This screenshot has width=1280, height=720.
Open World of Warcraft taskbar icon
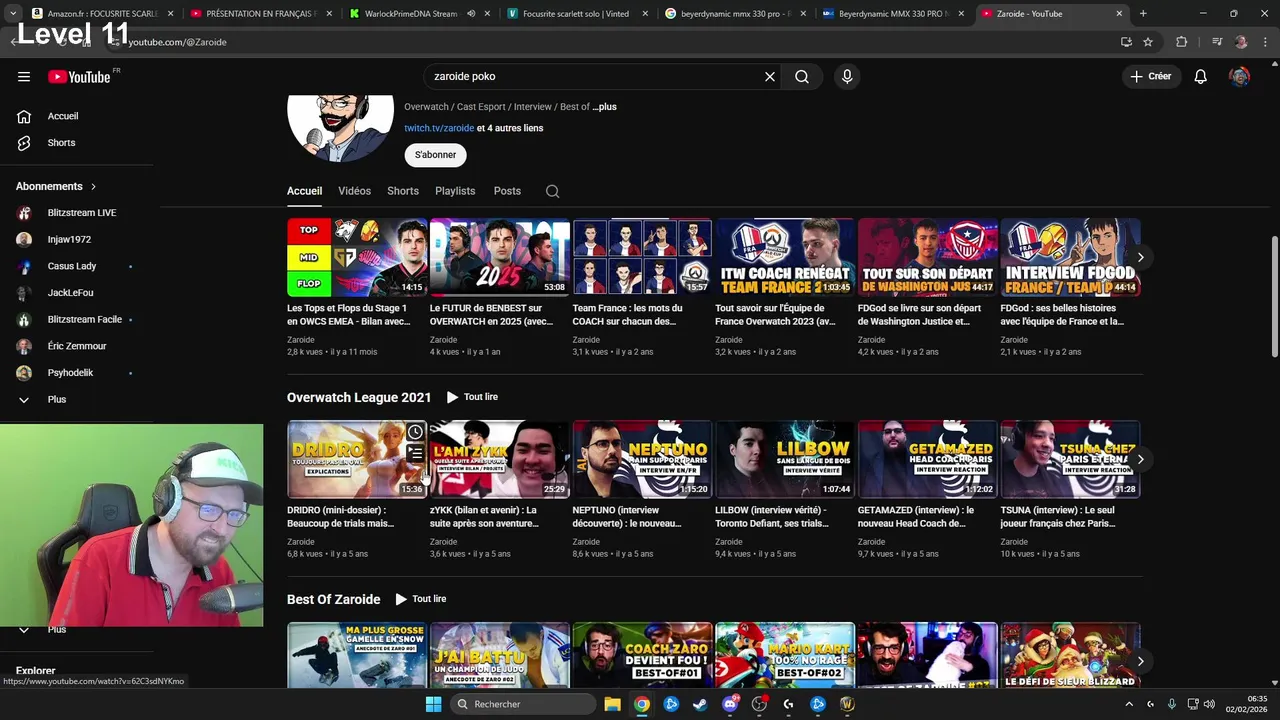pyautogui.click(x=847, y=704)
